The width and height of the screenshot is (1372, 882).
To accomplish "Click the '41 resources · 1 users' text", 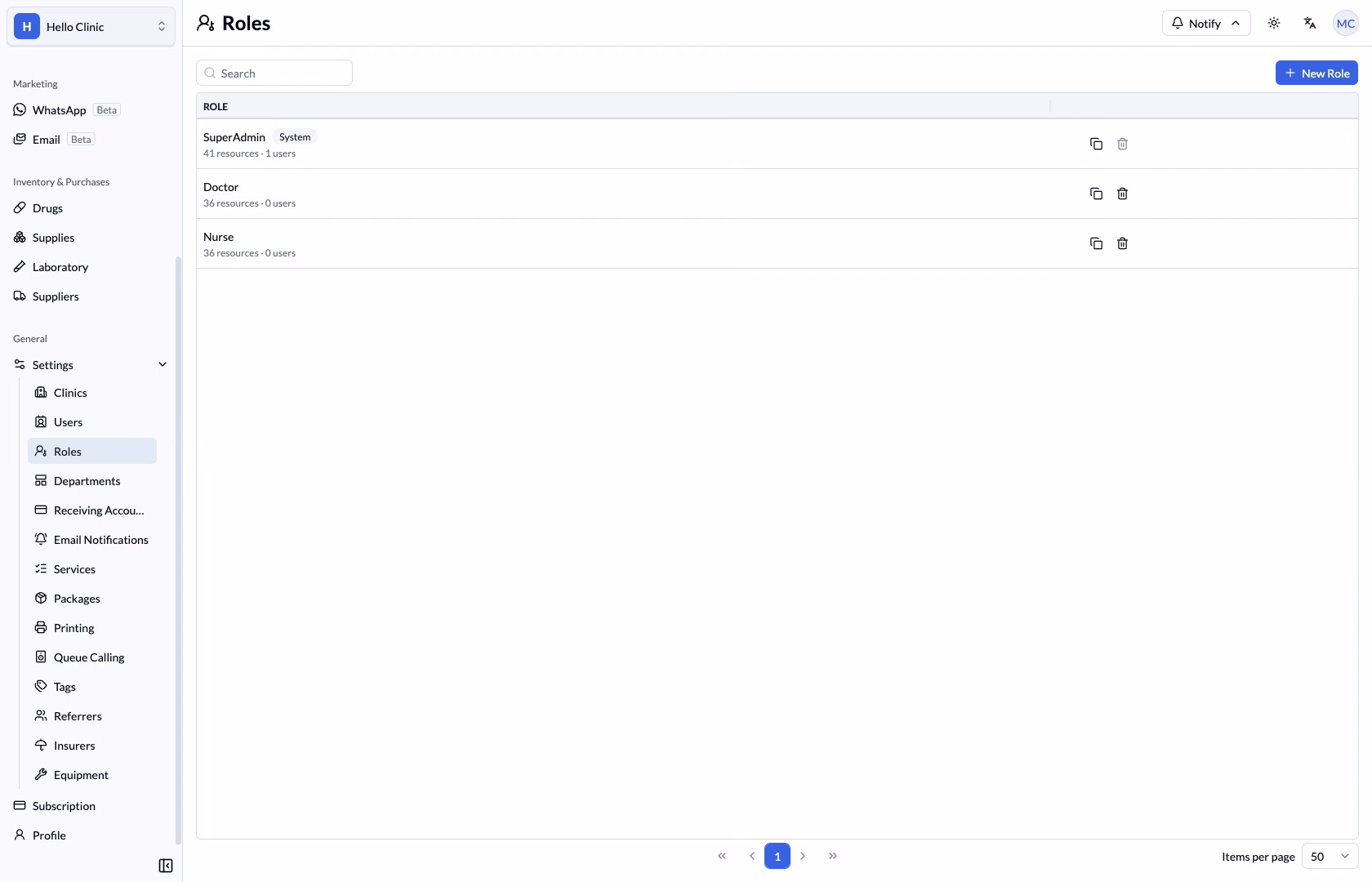I will point(249,154).
